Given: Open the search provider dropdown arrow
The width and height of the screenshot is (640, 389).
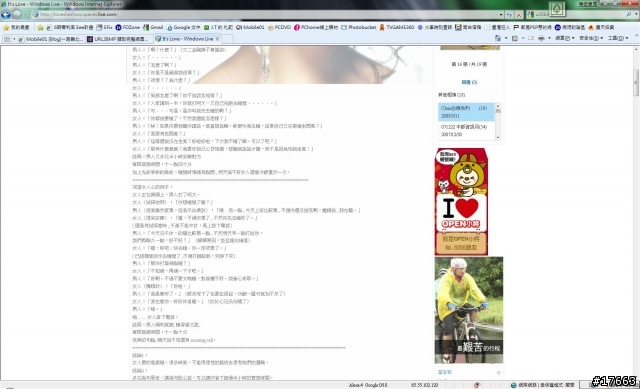Looking at the screenshot, I should click(x=635, y=14).
